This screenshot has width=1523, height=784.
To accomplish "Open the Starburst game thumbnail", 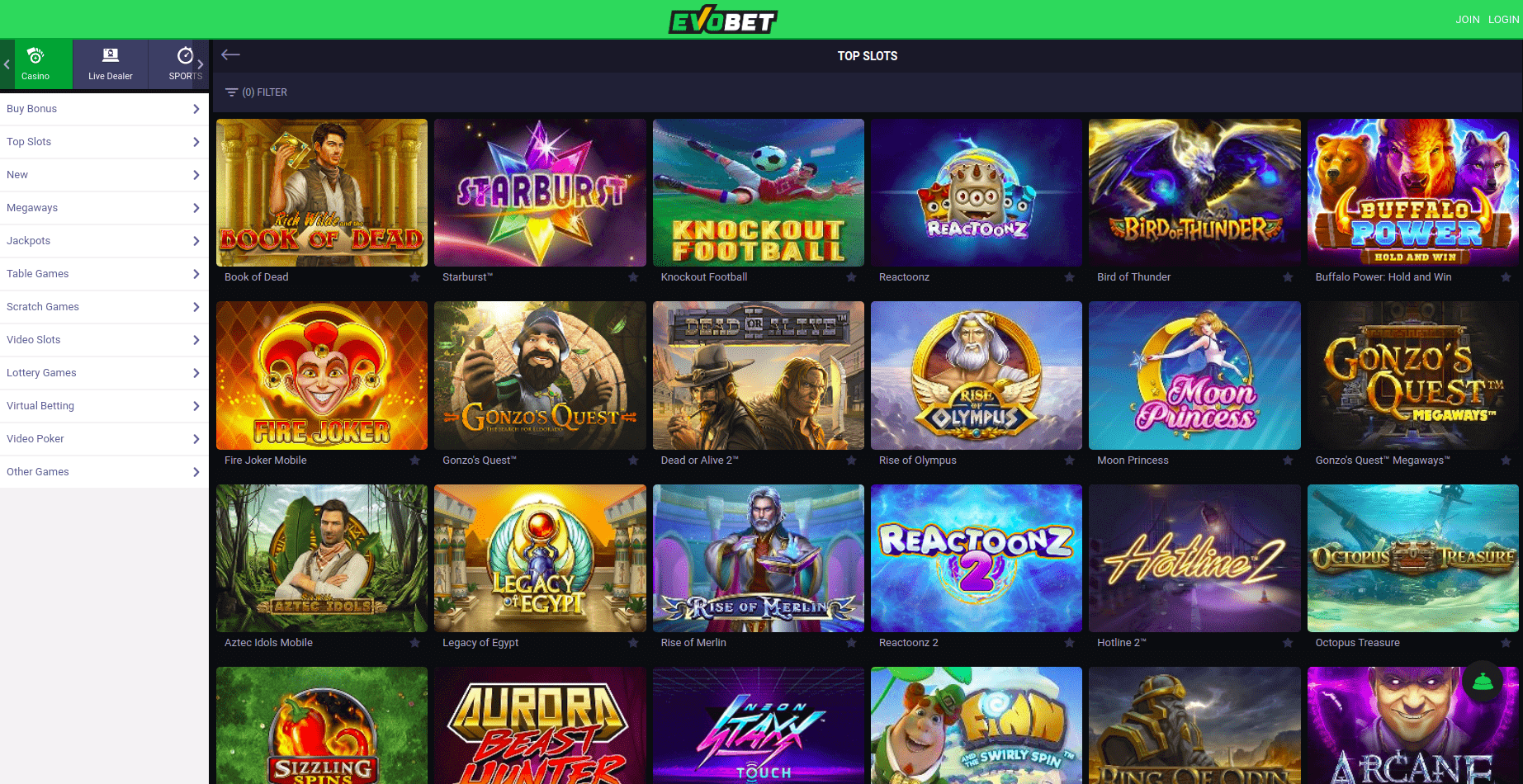I will (x=540, y=192).
